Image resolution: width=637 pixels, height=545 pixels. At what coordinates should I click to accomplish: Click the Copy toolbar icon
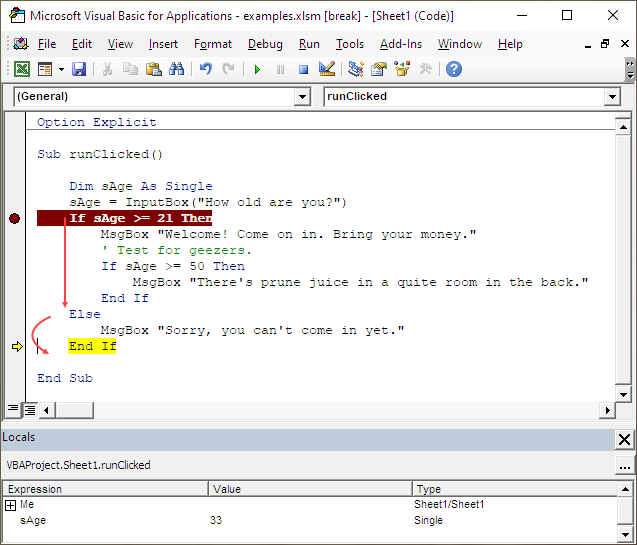pyautogui.click(x=130, y=69)
